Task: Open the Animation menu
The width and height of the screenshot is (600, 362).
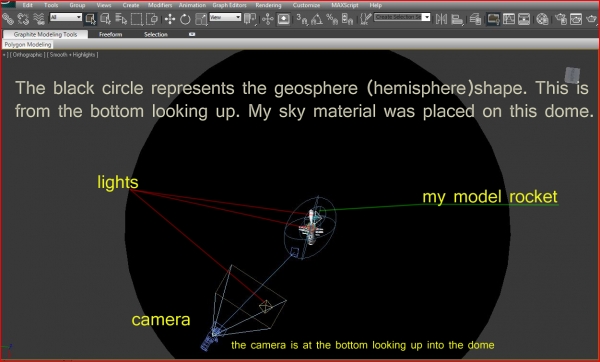Action: [x=192, y=5]
